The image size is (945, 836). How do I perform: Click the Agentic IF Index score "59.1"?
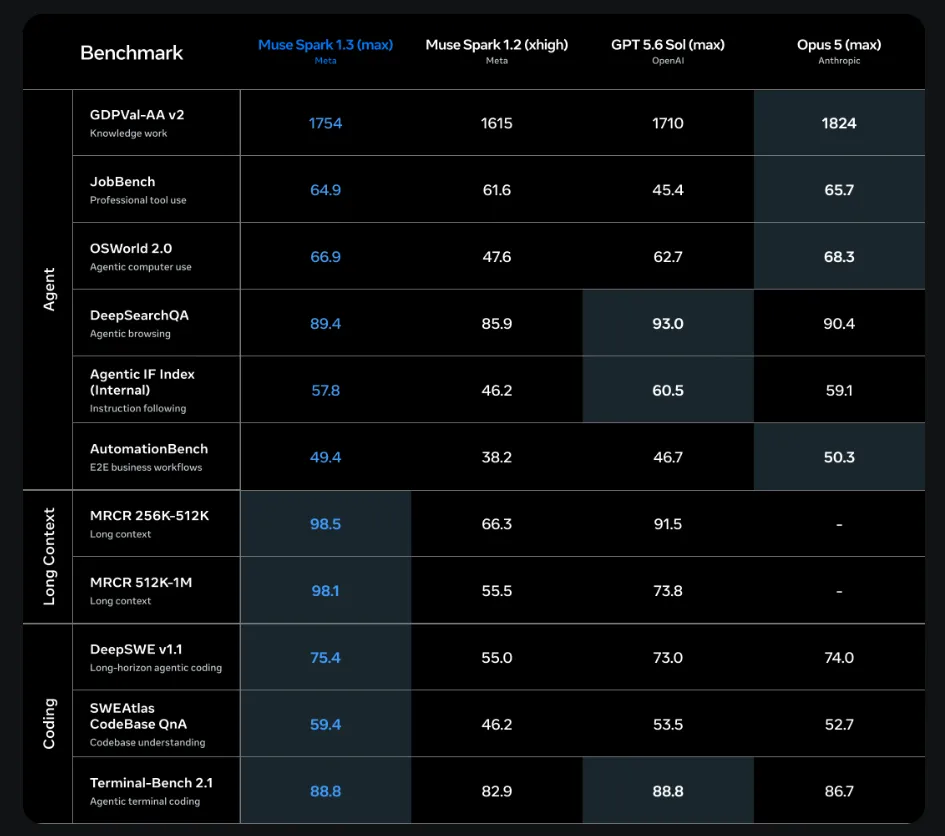coord(839,391)
